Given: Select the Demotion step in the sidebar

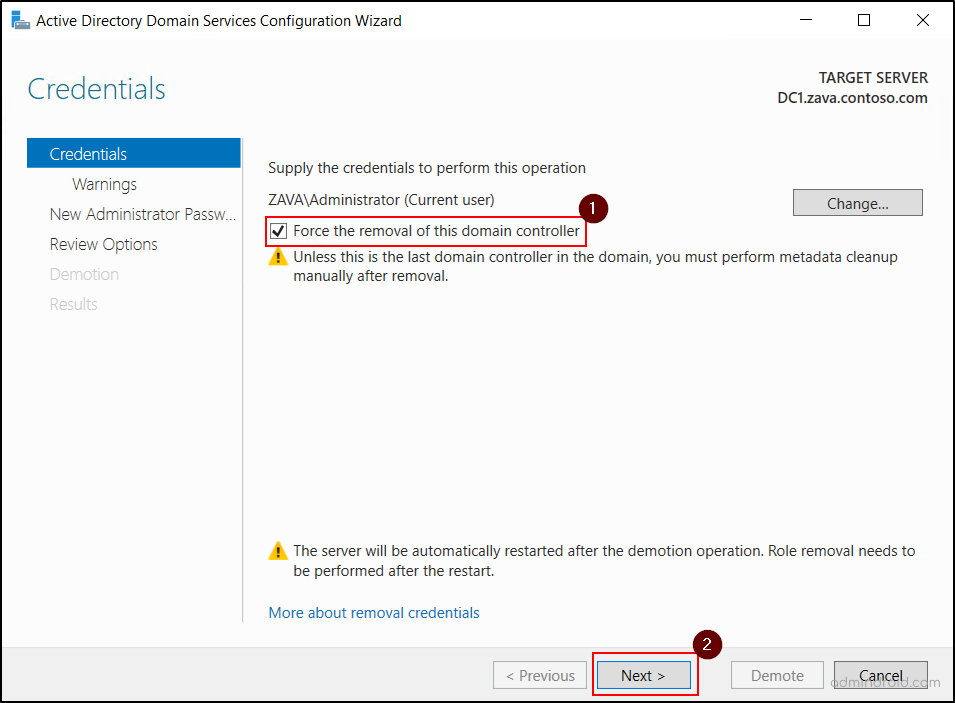Looking at the screenshot, I should [x=84, y=274].
